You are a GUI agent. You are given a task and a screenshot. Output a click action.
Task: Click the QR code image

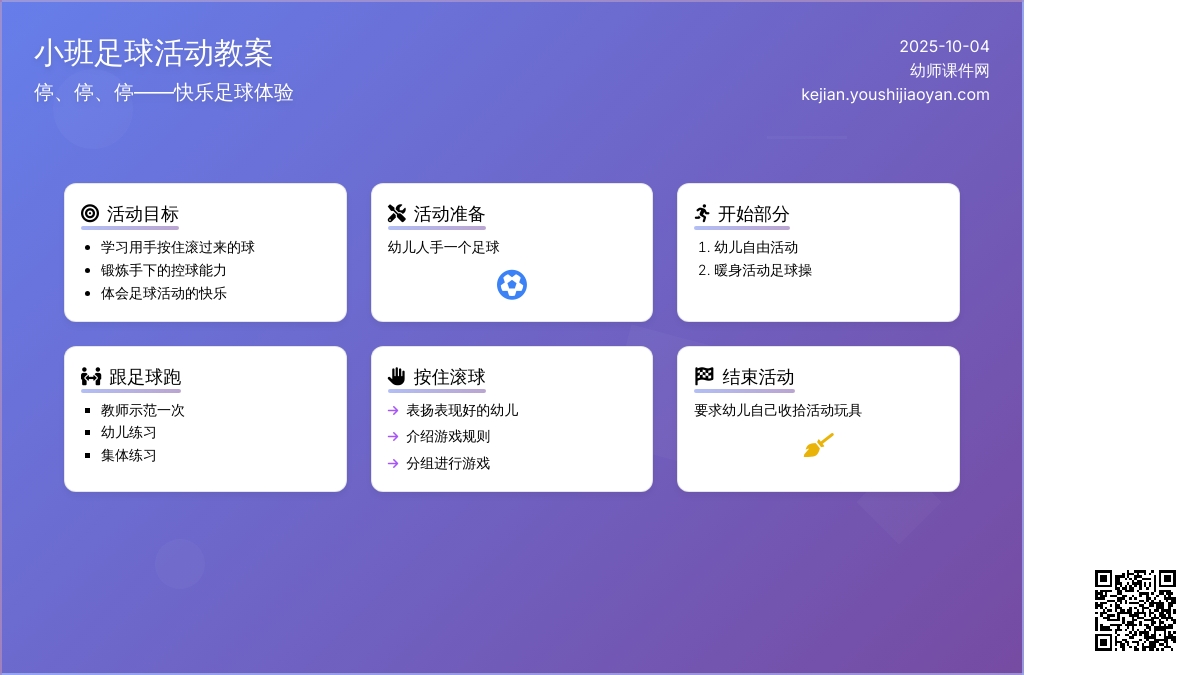(x=1135, y=610)
